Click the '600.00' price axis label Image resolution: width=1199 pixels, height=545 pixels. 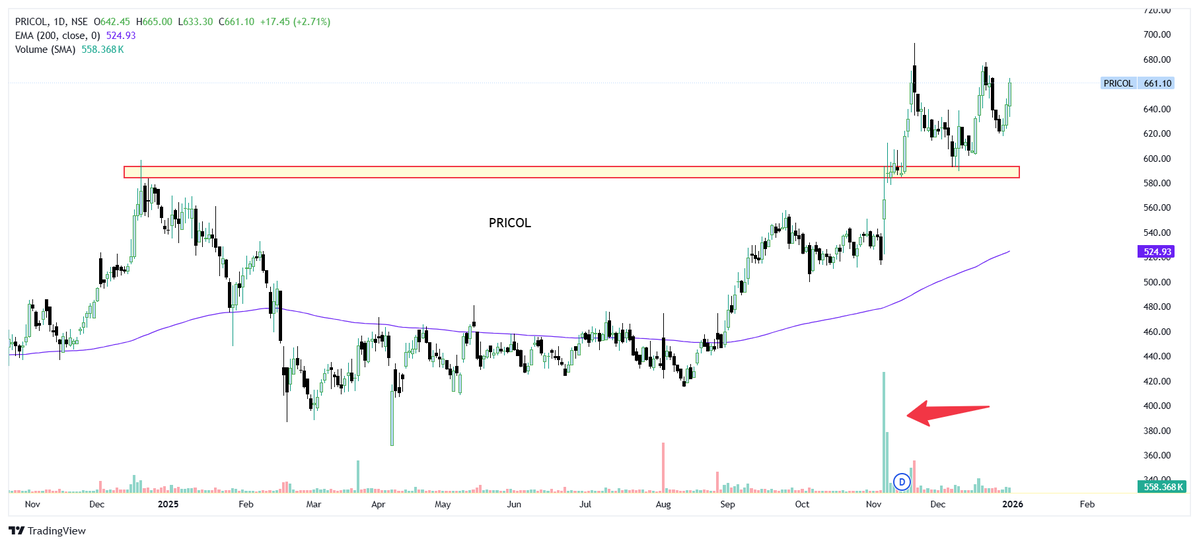tap(1157, 158)
